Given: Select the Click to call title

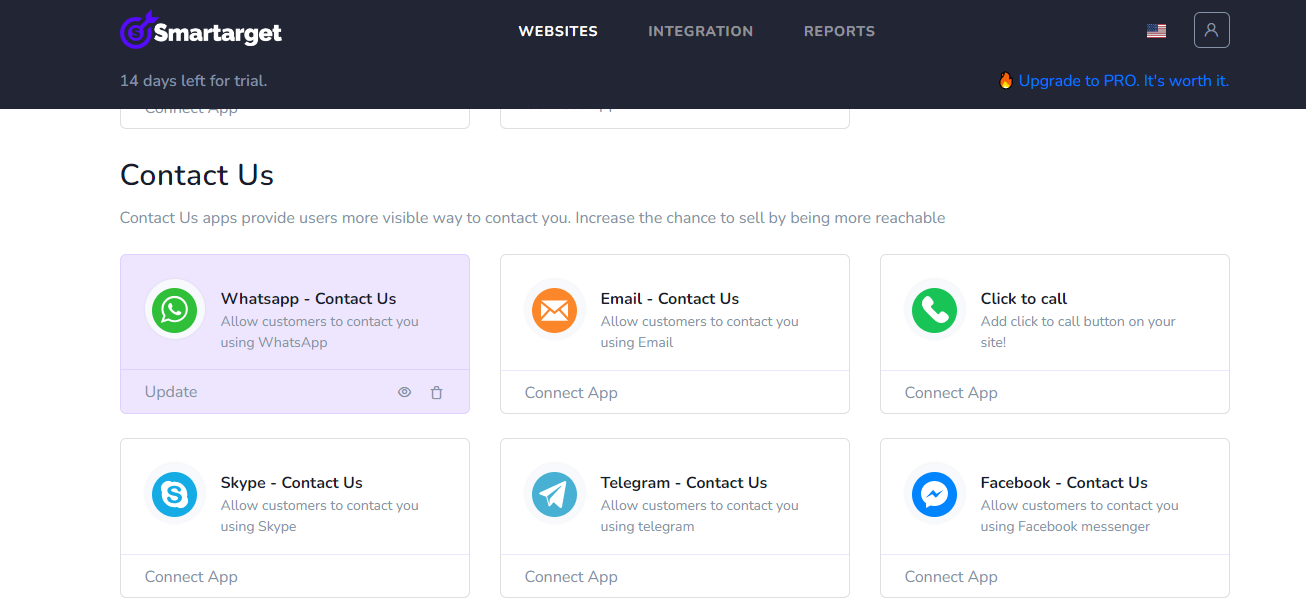Looking at the screenshot, I should [1024, 298].
